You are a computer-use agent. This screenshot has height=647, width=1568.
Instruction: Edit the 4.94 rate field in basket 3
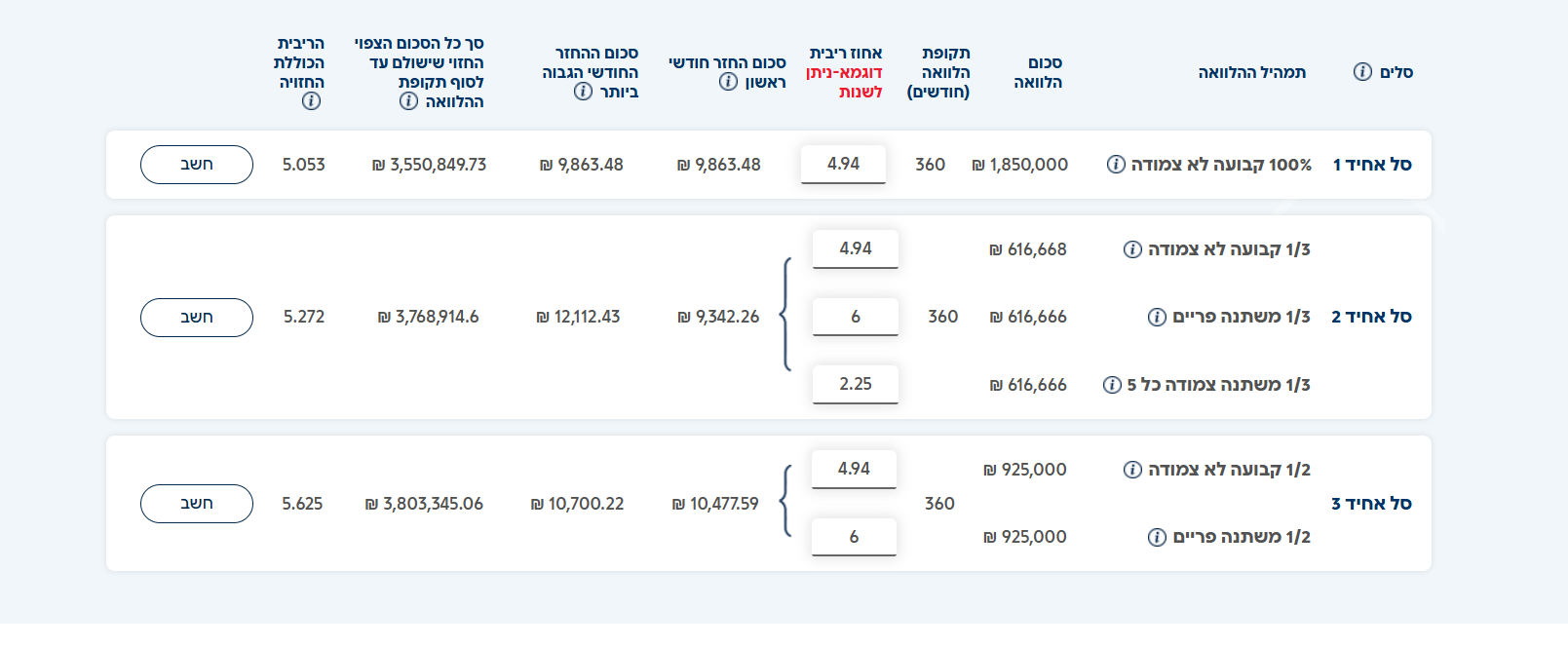(854, 469)
